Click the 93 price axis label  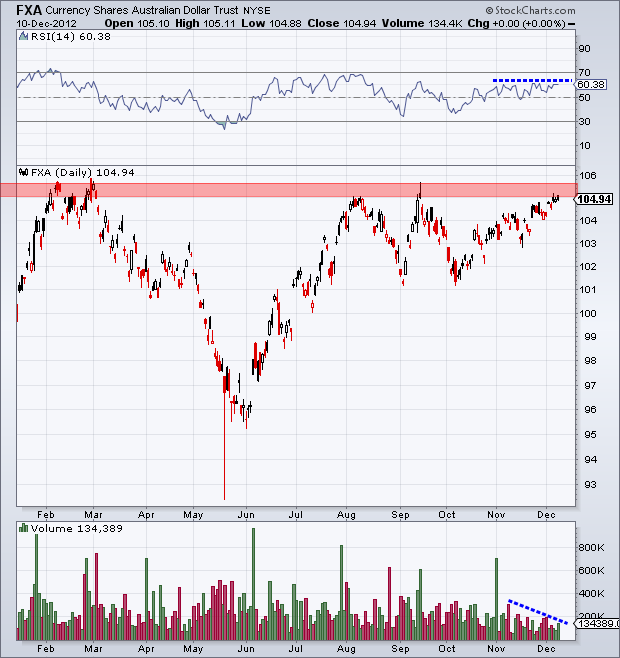pyautogui.click(x=590, y=485)
